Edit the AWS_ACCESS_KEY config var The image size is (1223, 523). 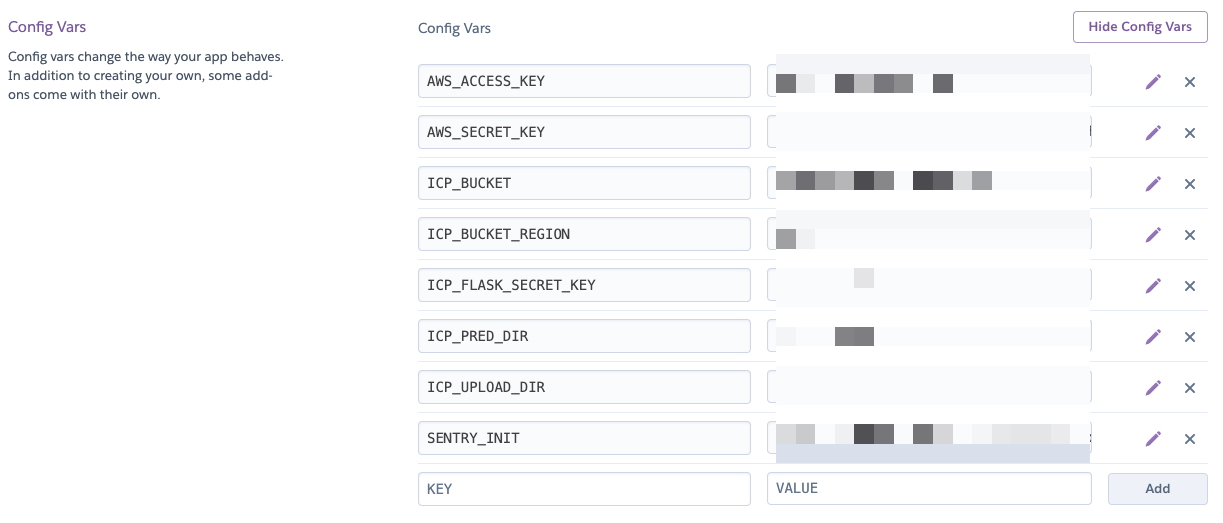point(1153,82)
